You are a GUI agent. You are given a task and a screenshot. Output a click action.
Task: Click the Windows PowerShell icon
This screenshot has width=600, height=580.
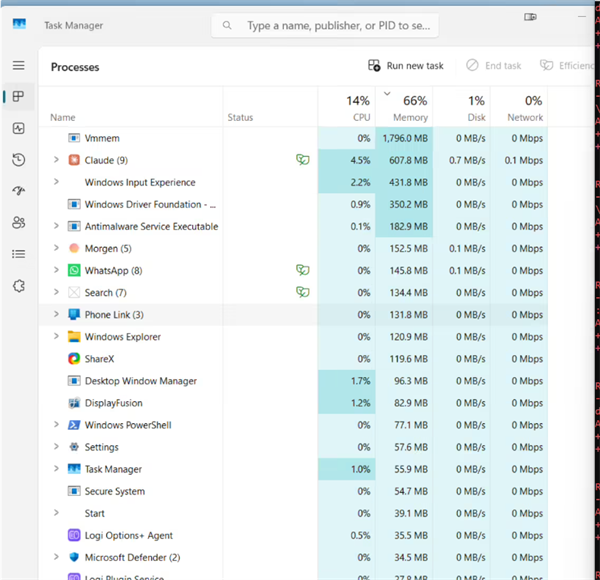(74, 425)
